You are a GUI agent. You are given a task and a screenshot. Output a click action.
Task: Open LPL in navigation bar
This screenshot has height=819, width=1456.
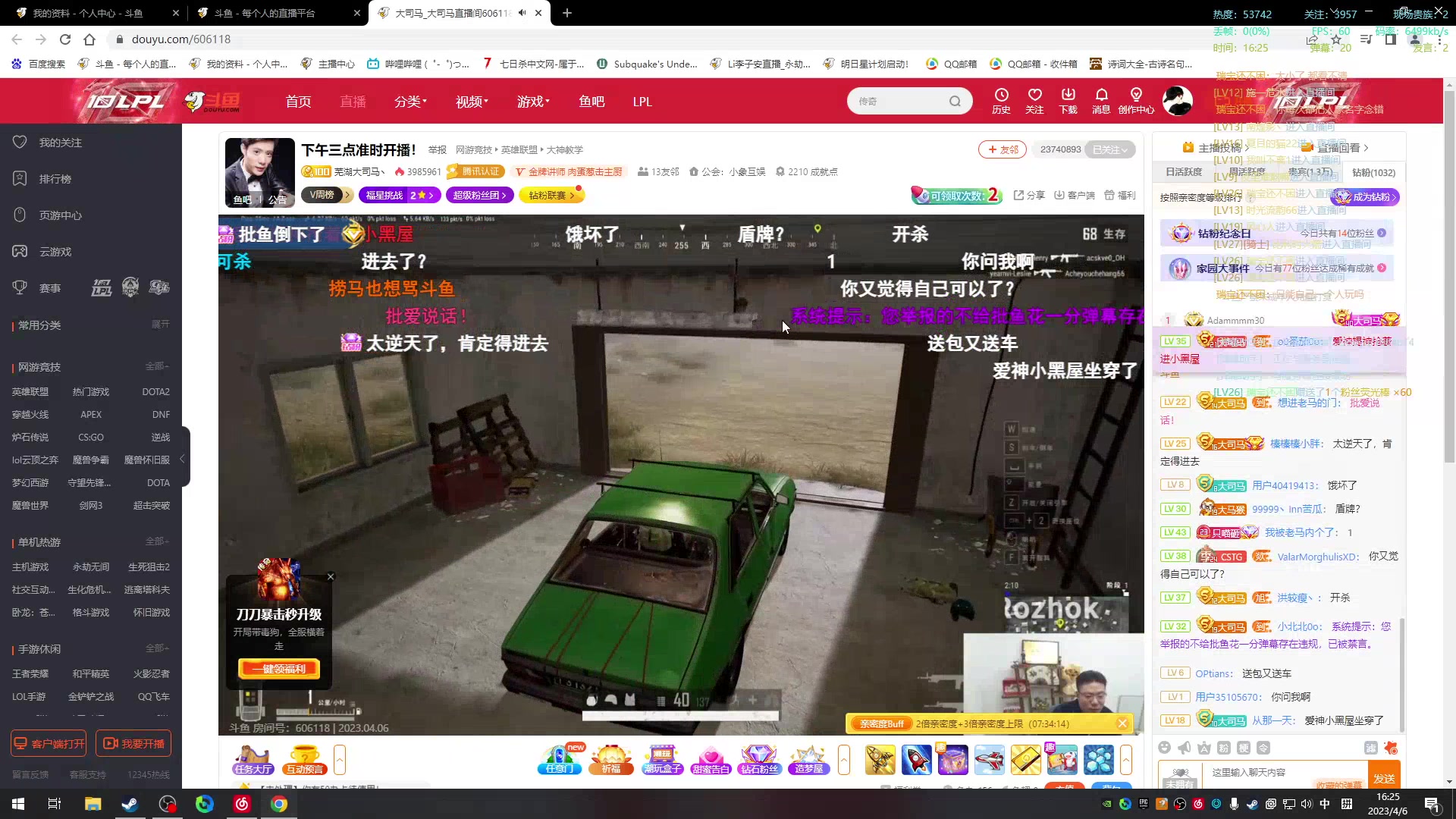[x=642, y=102]
